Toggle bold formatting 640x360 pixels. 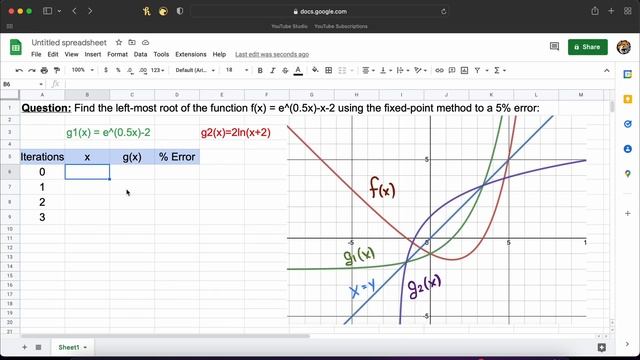point(260,70)
